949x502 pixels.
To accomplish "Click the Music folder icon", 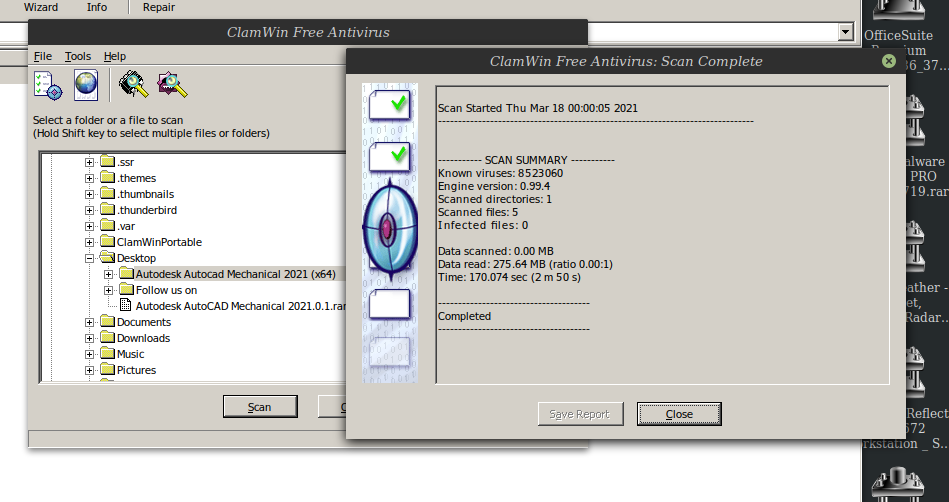I will (107, 354).
